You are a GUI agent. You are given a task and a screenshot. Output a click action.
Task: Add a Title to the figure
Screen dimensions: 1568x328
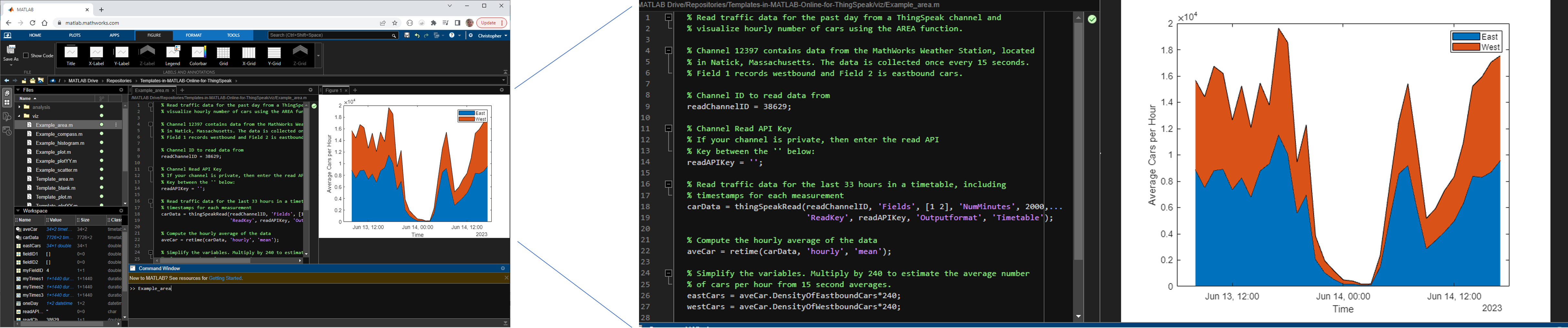coord(71,55)
